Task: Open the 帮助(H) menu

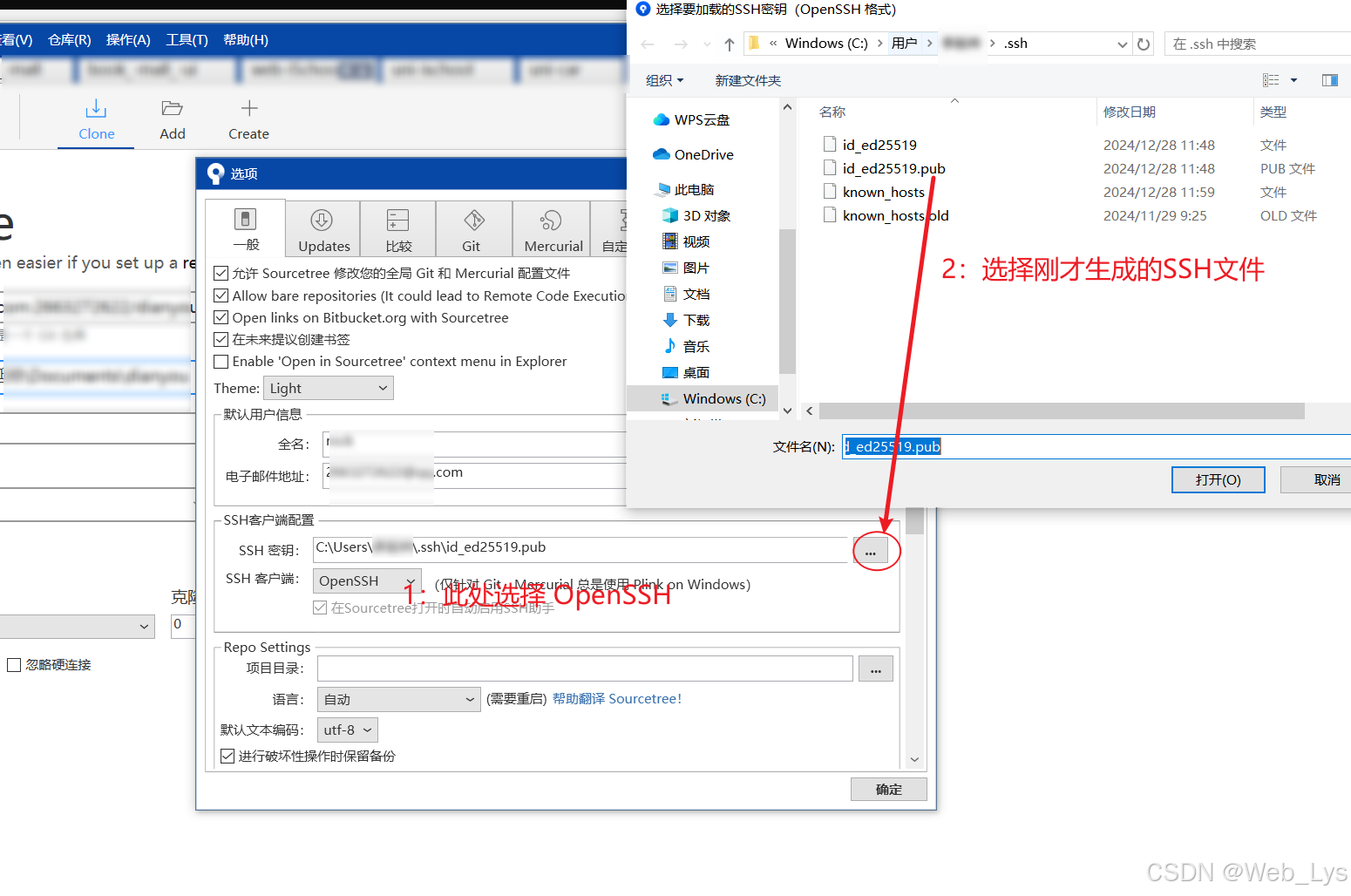Action: (x=246, y=40)
